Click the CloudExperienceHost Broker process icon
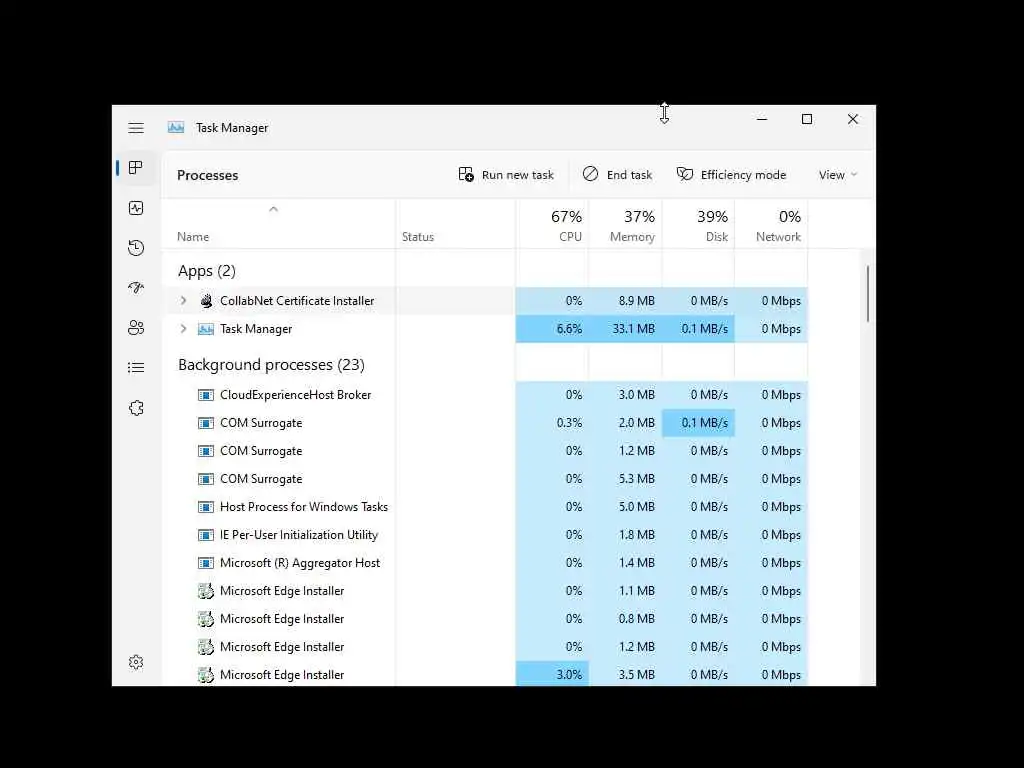Viewport: 1024px width, 768px height. click(206, 395)
